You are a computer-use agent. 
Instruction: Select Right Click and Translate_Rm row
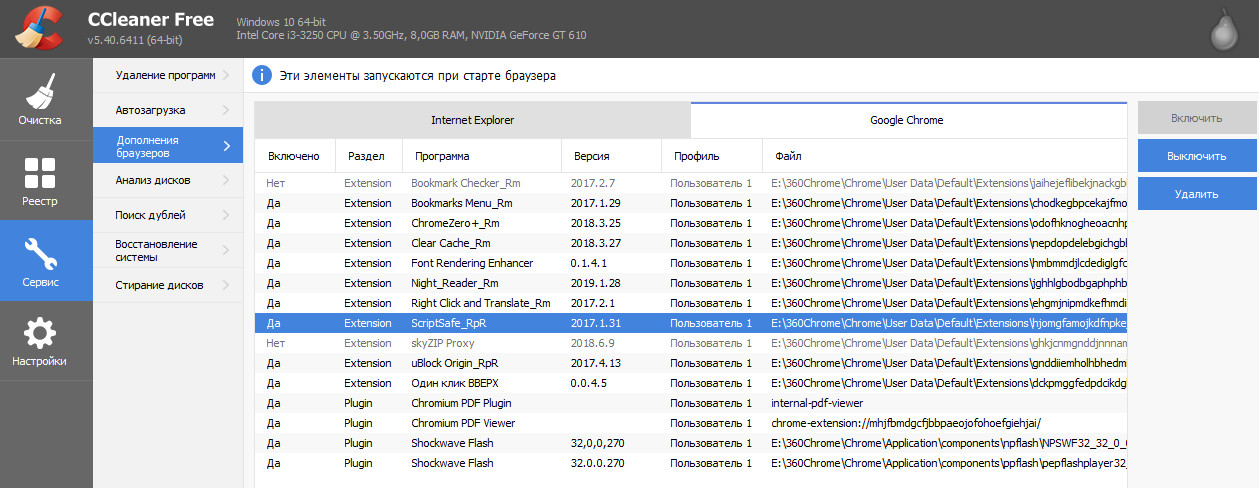(x=691, y=303)
